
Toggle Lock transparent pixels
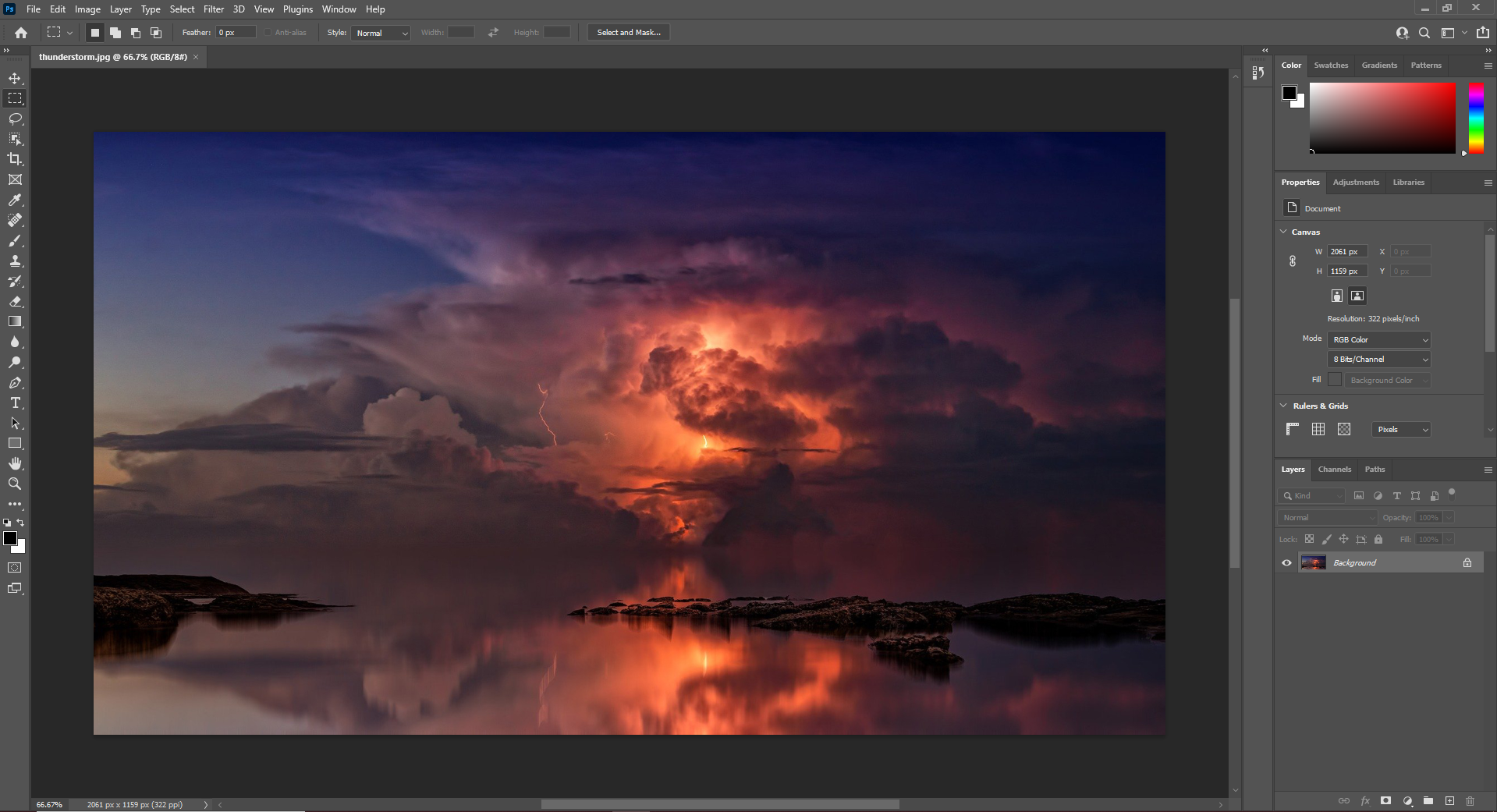click(1310, 539)
